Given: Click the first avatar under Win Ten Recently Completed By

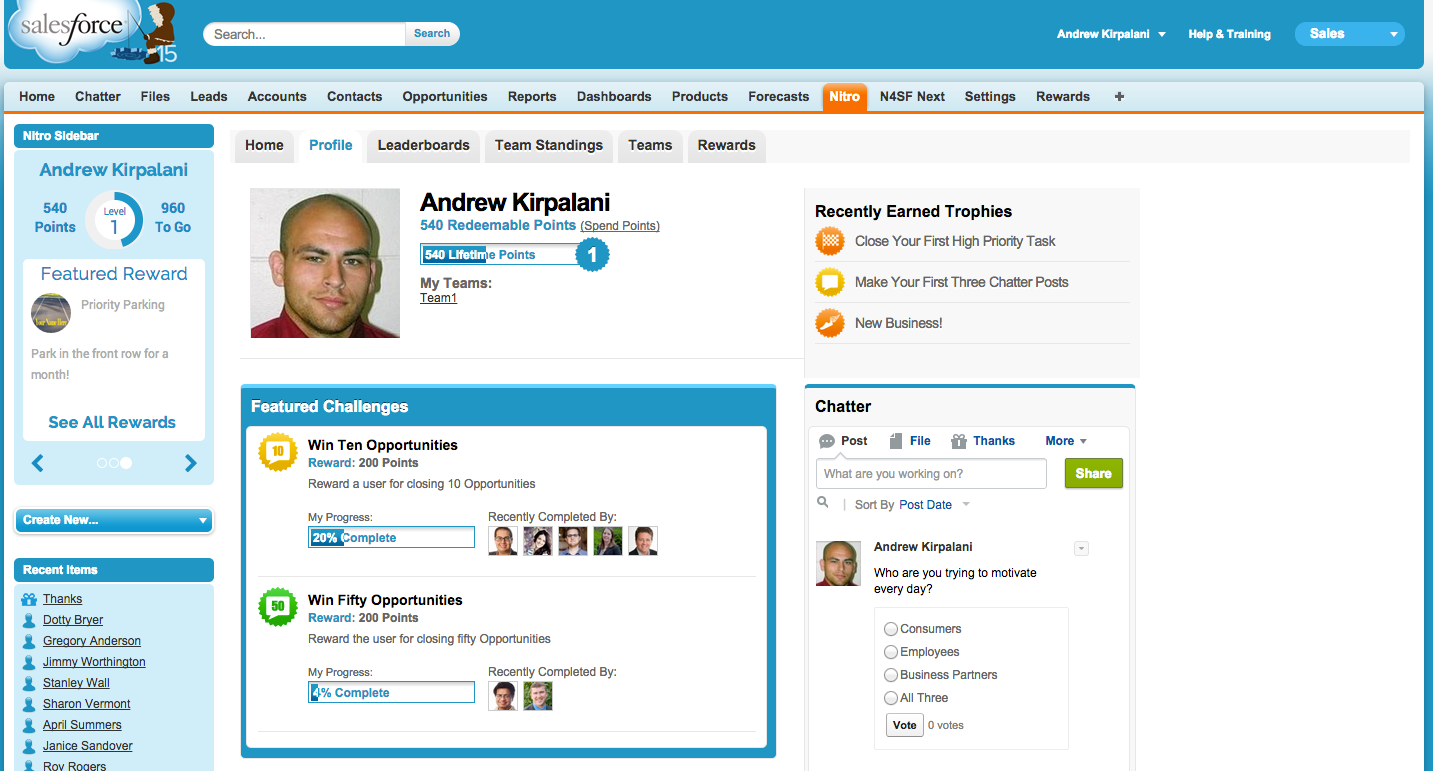Looking at the screenshot, I should (503, 541).
